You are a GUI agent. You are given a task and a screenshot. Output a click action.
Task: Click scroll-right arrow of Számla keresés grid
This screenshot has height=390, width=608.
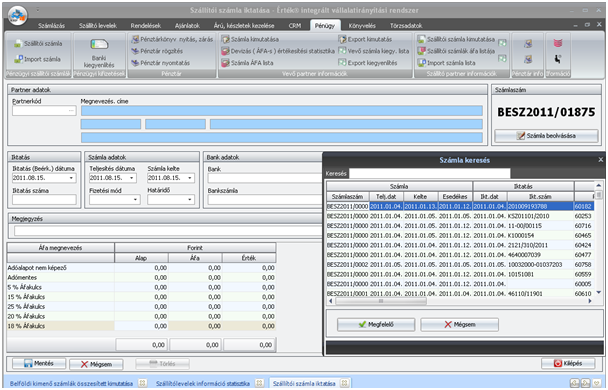tap(590, 301)
